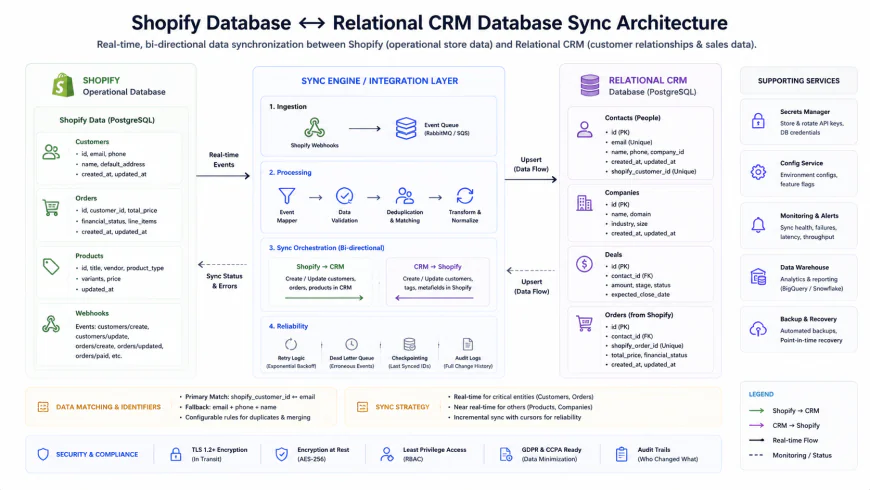Click the Data Matching & Identifiers icon

(43, 407)
